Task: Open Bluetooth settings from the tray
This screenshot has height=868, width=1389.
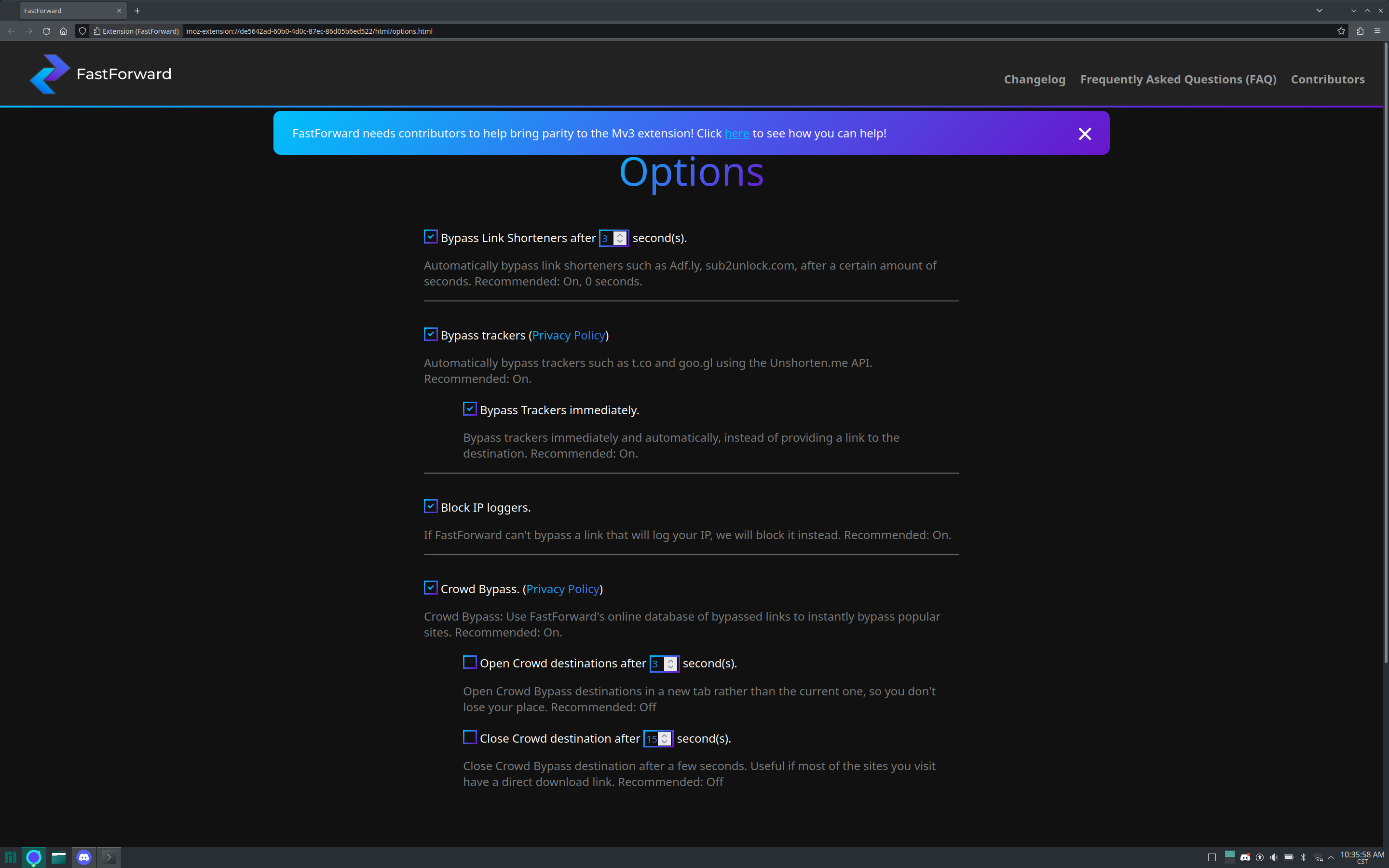Action: point(1304,857)
